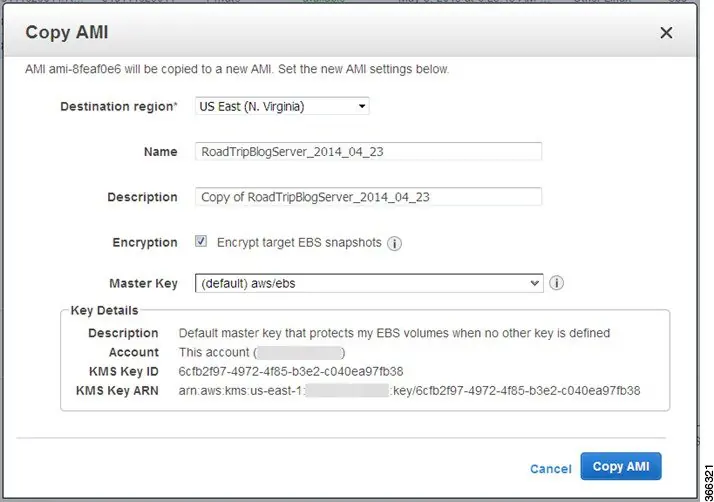Click the Copy AMI dialog title
Viewport: 714px width, 502px height.
[x=67, y=32]
